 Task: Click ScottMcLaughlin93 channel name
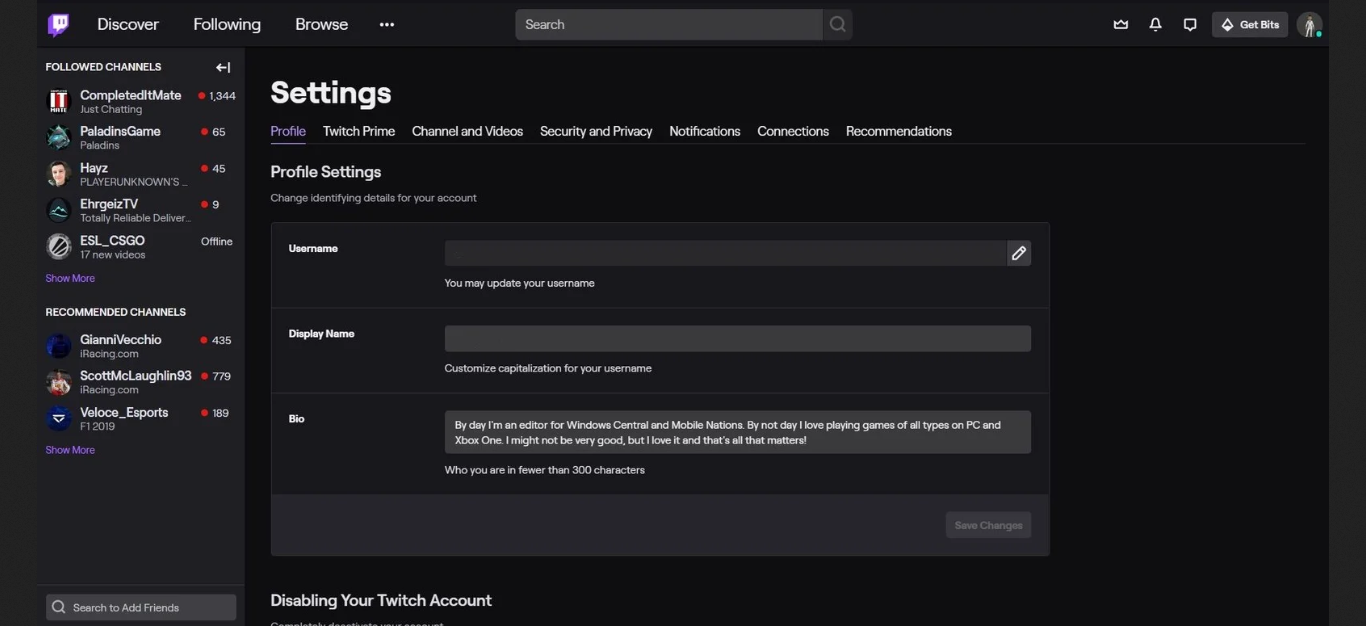(x=136, y=376)
